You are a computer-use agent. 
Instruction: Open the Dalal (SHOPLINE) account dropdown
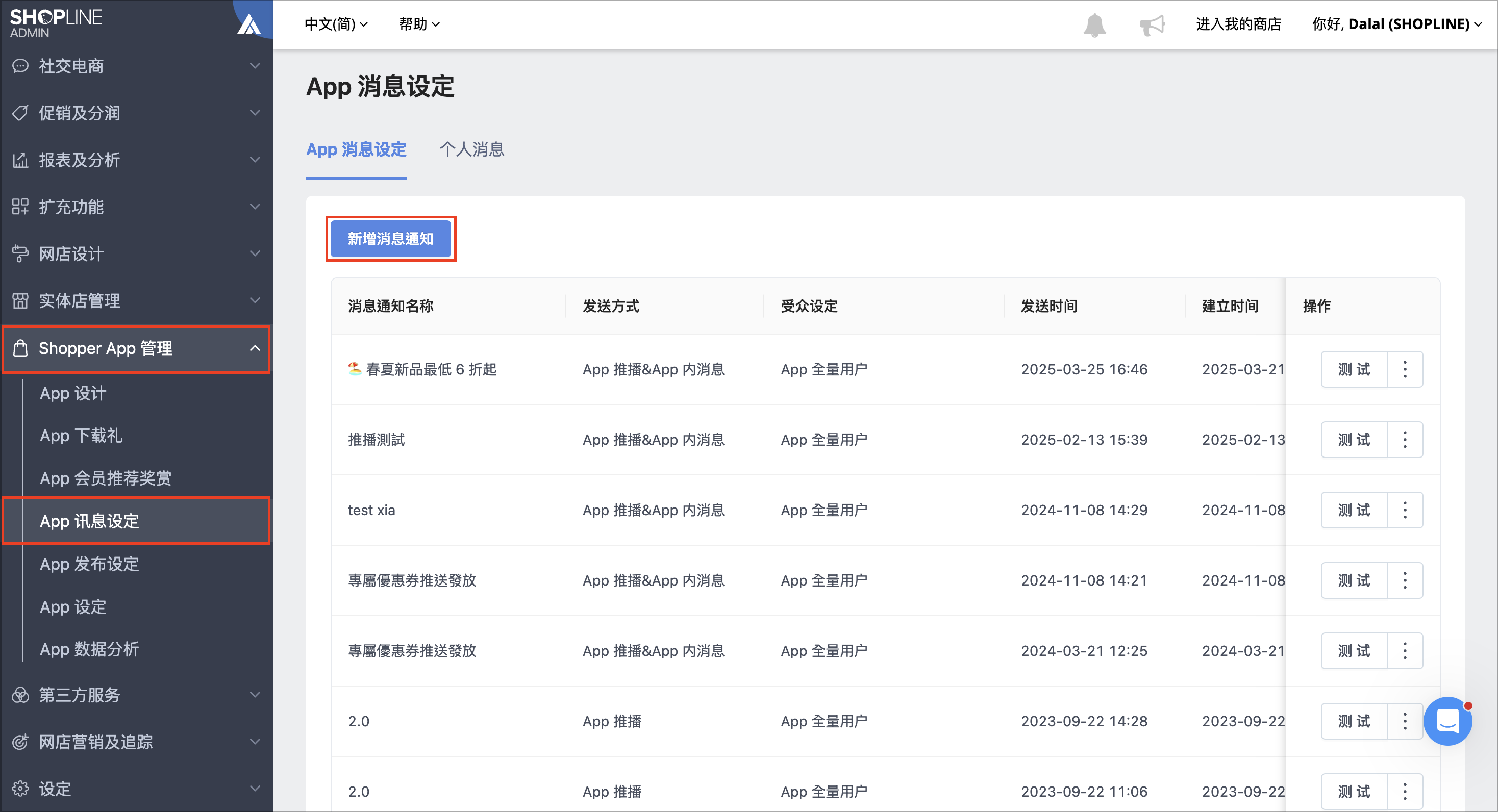coord(1397,24)
